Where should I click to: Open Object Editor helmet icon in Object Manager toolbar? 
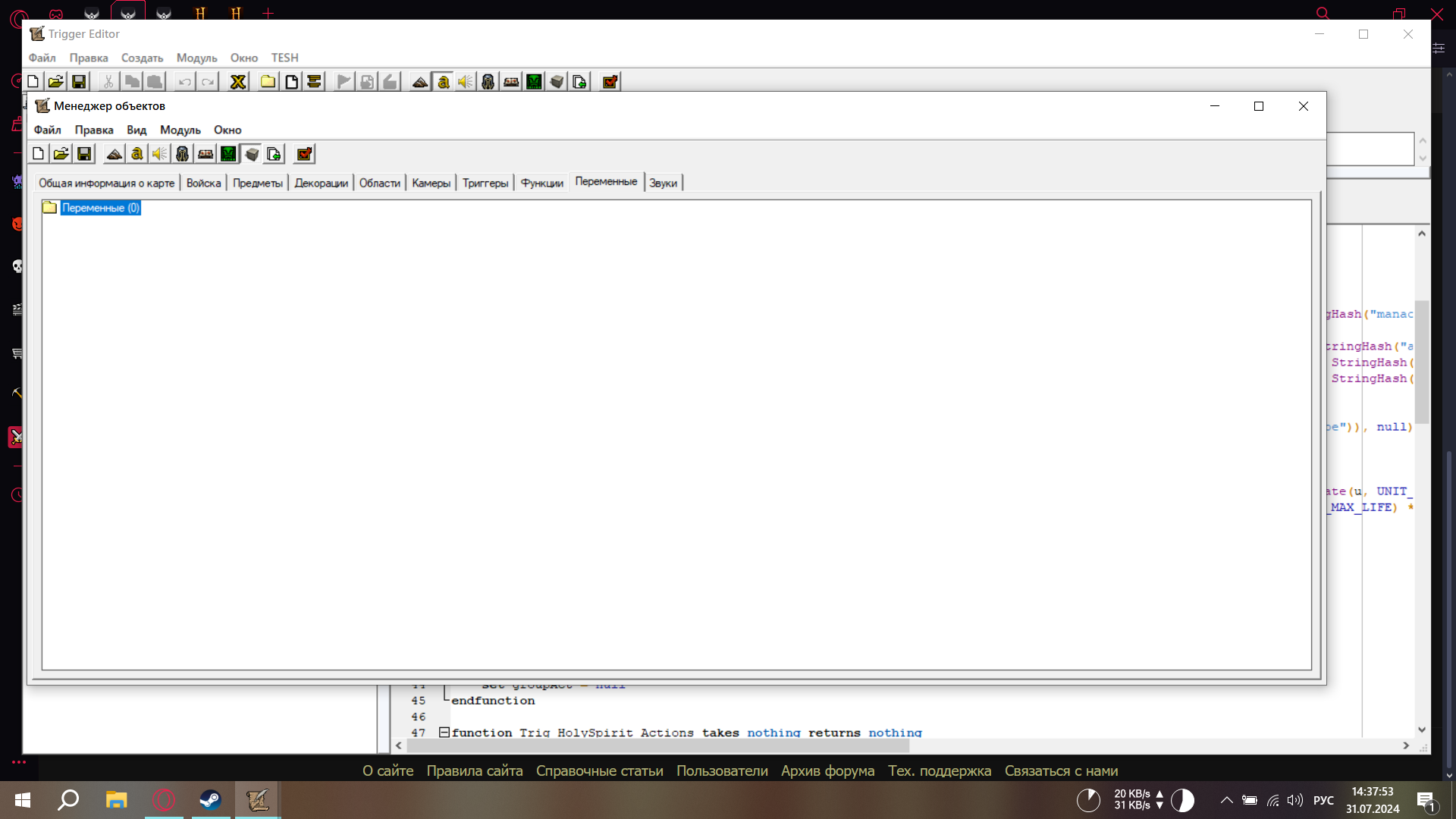click(182, 154)
